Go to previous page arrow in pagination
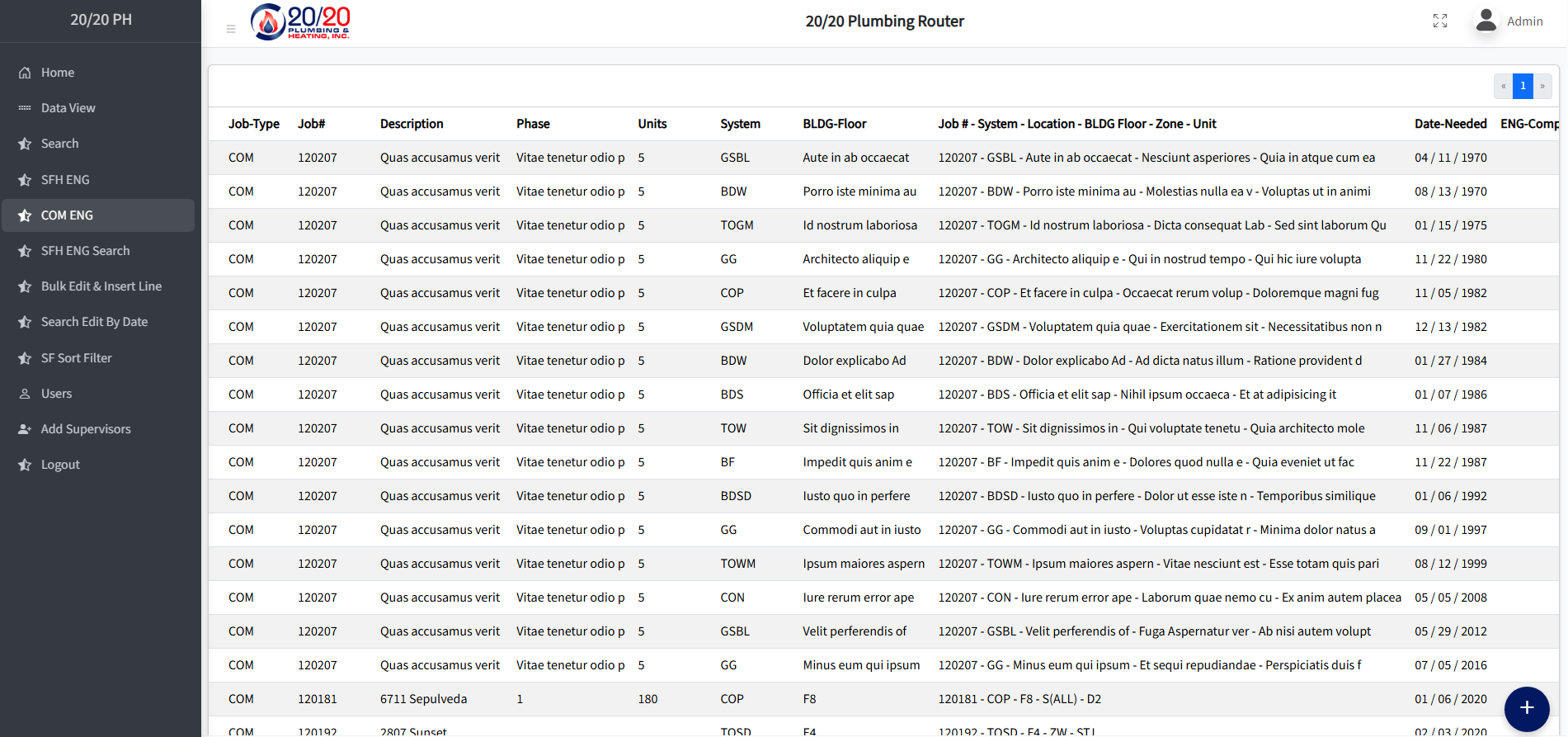Viewport: 1568px width, 737px height. (x=1504, y=86)
